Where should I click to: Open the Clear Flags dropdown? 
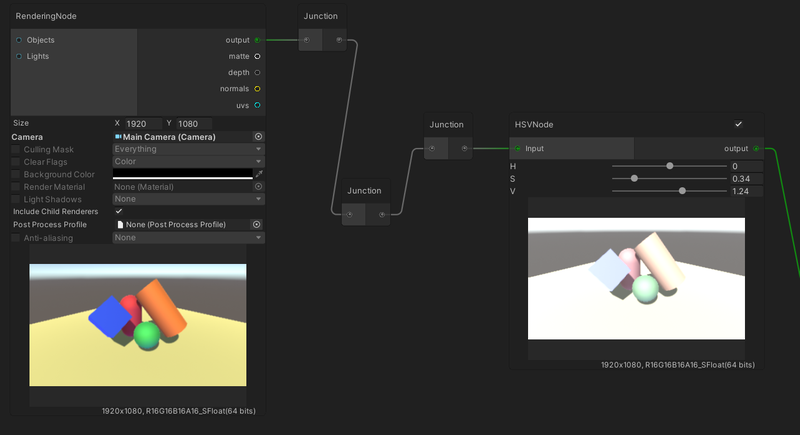pyautogui.click(x=187, y=161)
